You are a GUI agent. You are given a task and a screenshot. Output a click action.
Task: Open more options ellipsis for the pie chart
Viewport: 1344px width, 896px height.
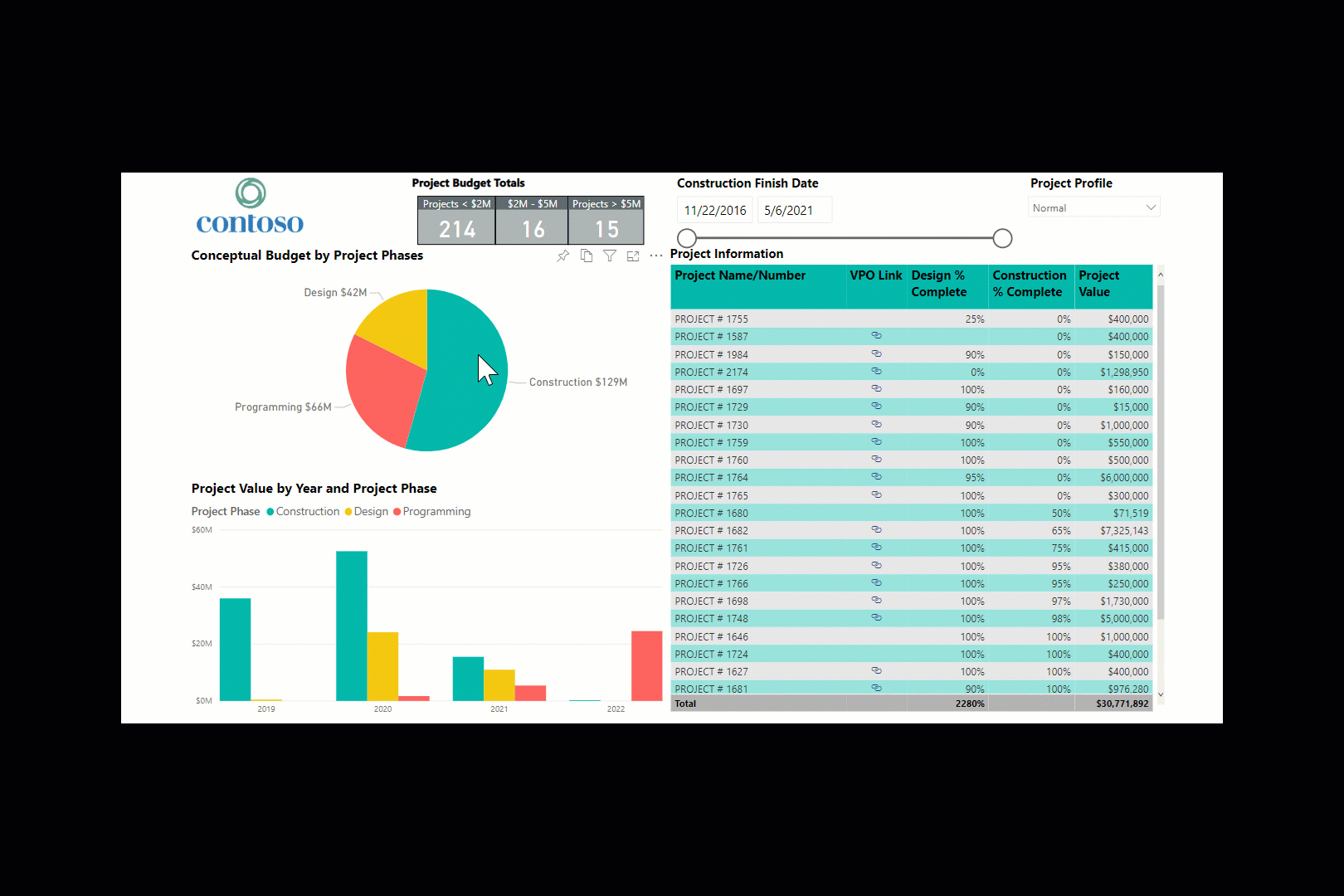[656, 256]
